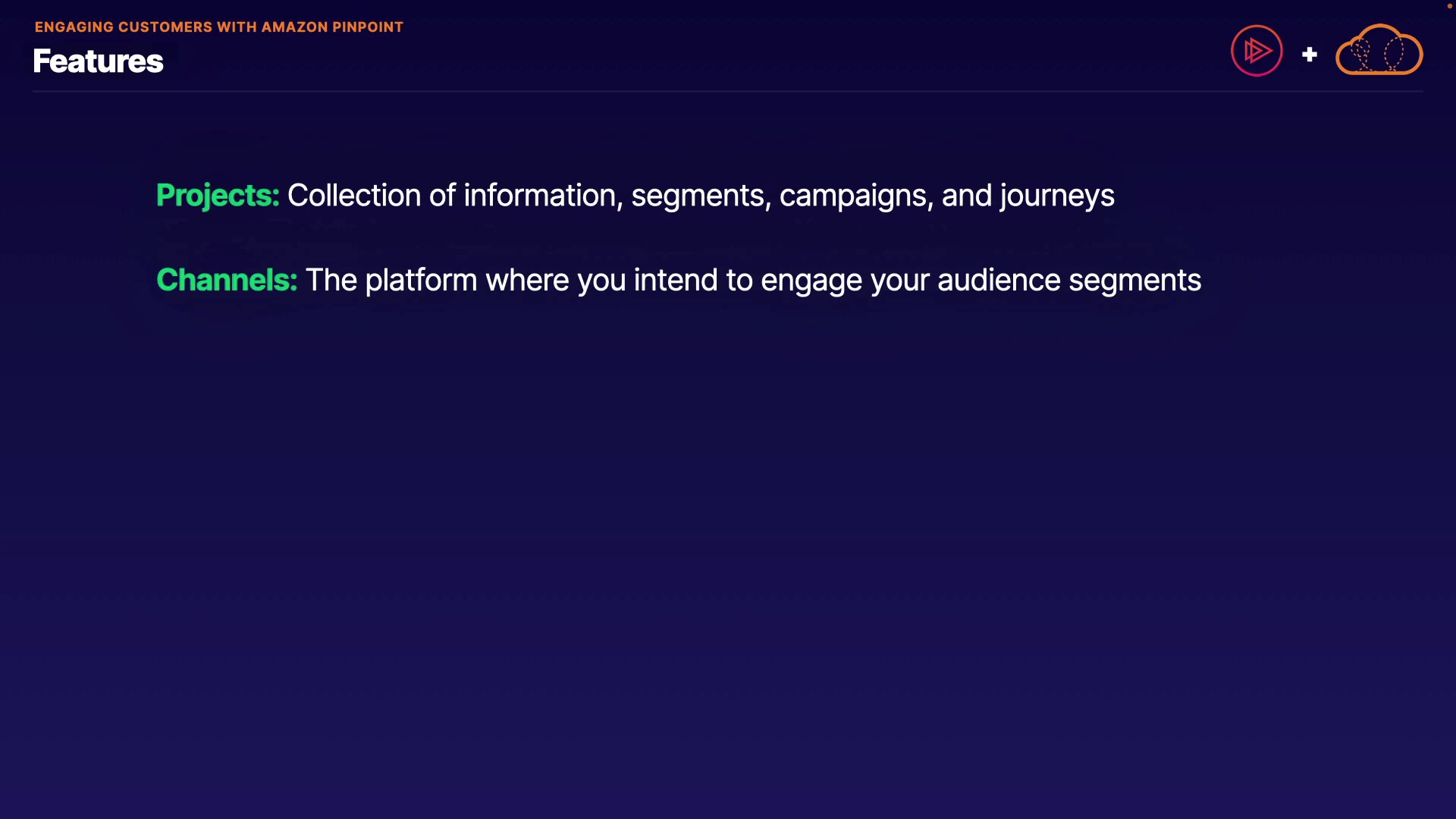Click the green "Projects:" label
The width and height of the screenshot is (1456, 819).
click(x=218, y=196)
